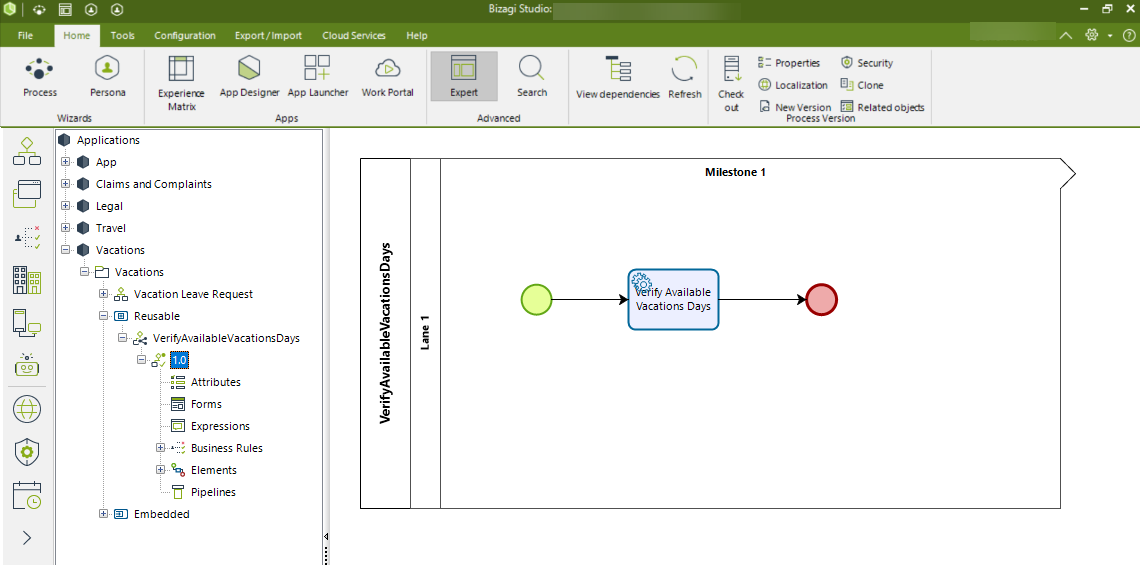Open the Organization buildings sidebar module
The width and height of the screenshot is (1140, 565).
pos(27,280)
